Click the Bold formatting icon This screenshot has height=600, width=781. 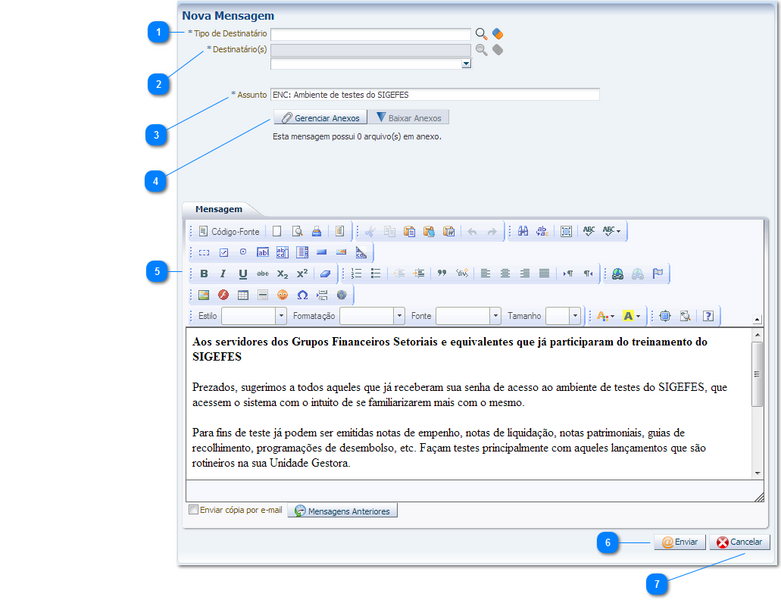(x=205, y=274)
